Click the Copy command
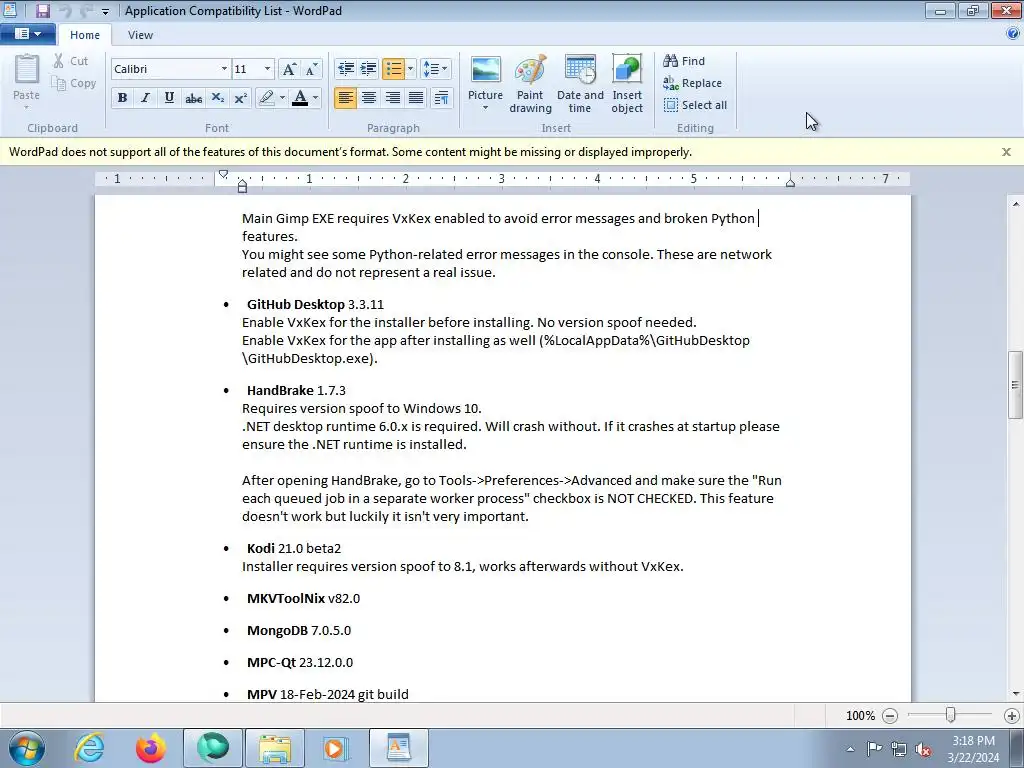The height and width of the screenshot is (768, 1024). click(x=74, y=83)
